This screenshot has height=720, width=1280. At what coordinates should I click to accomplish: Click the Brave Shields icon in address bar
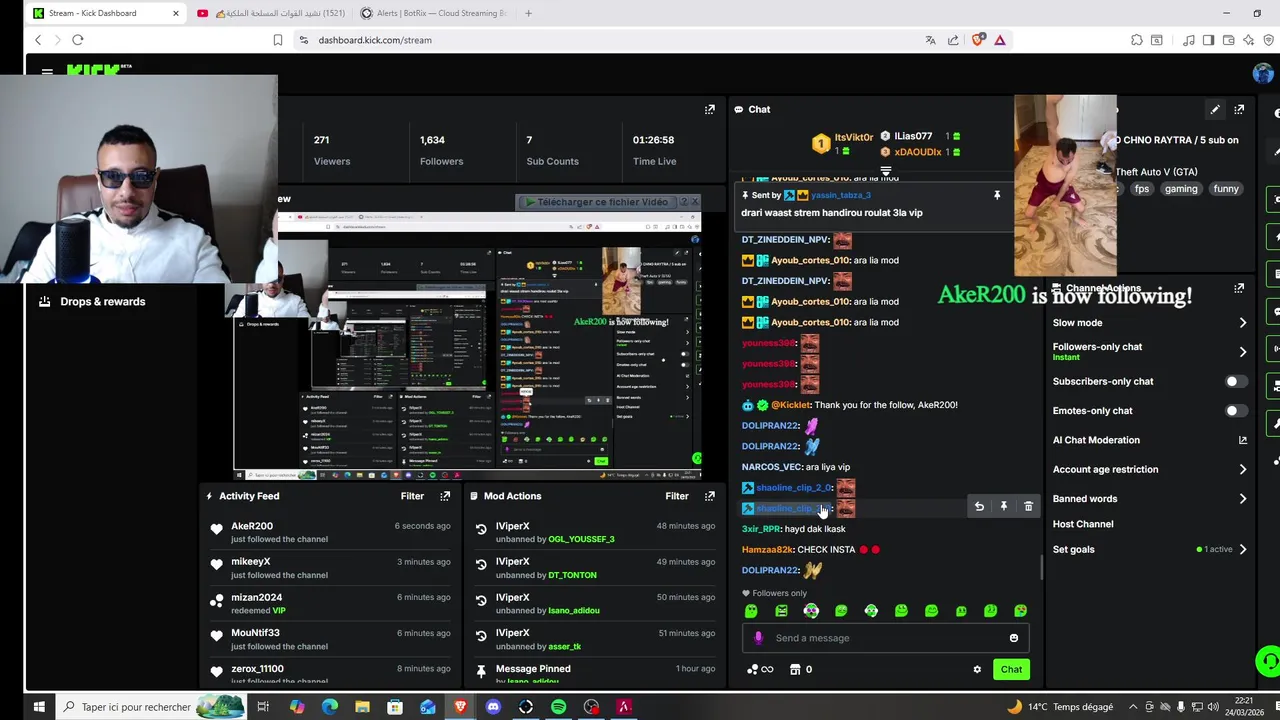coord(978,40)
